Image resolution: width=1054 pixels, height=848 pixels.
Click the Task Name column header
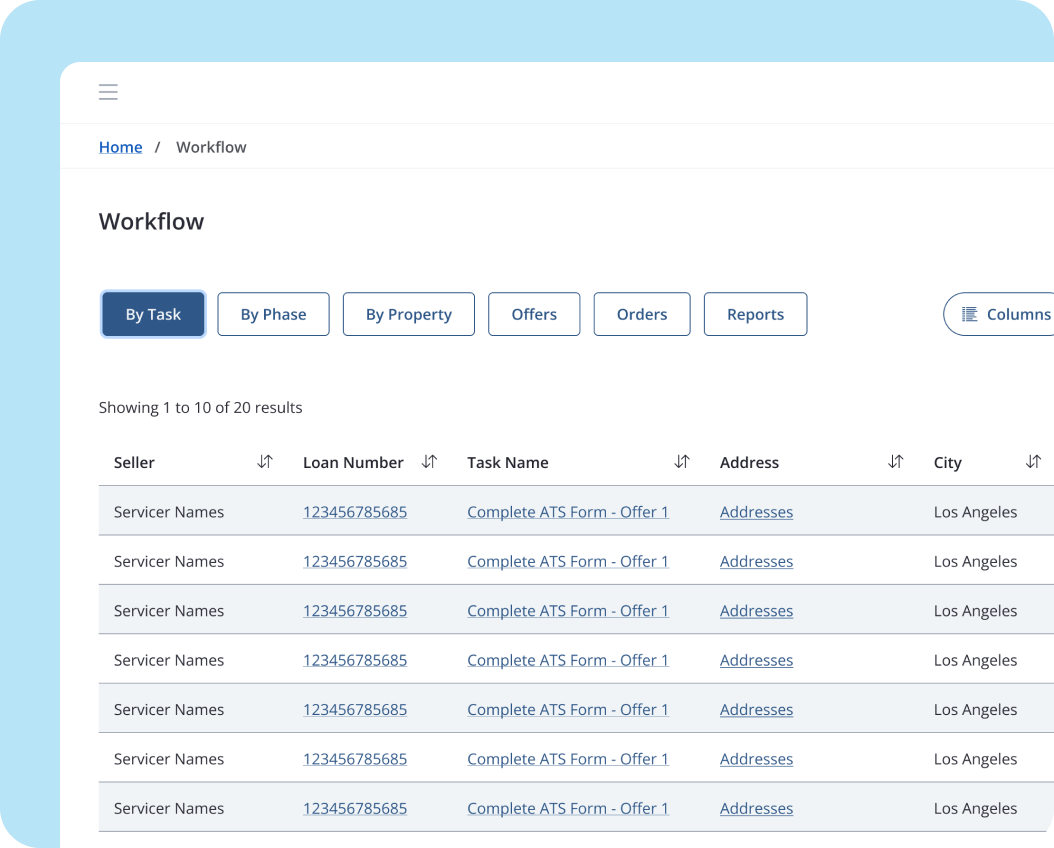pyautogui.click(x=508, y=462)
